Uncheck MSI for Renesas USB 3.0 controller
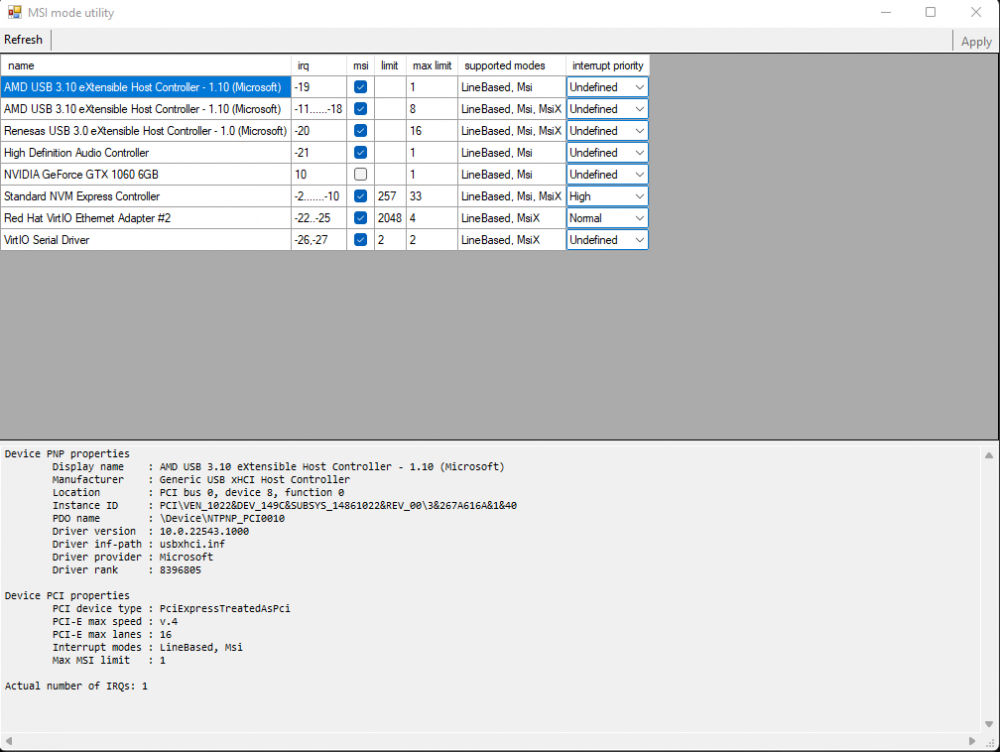Screen dimensions: 1000x752 coord(360,131)
